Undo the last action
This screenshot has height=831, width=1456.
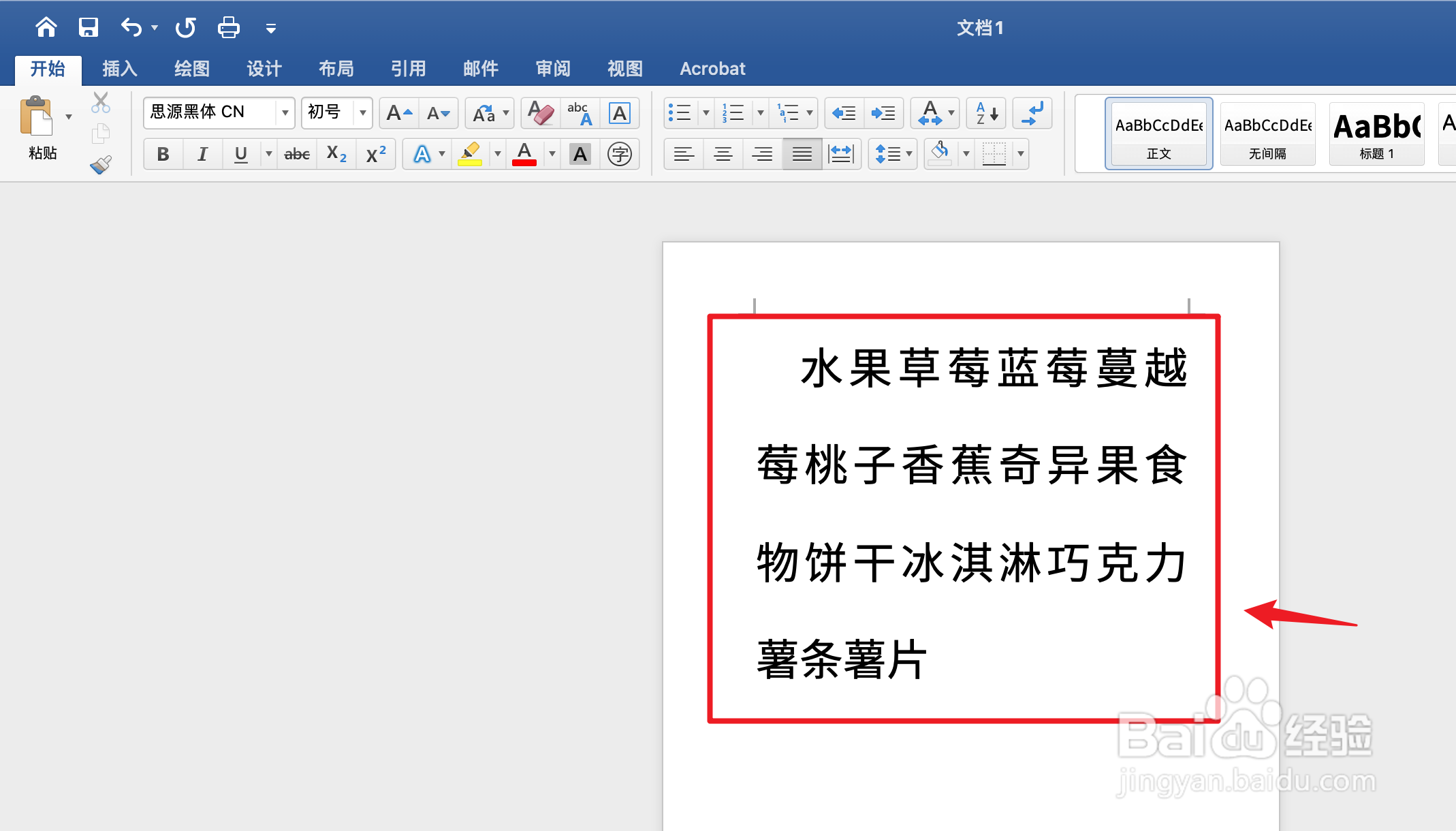click(131, 28)
